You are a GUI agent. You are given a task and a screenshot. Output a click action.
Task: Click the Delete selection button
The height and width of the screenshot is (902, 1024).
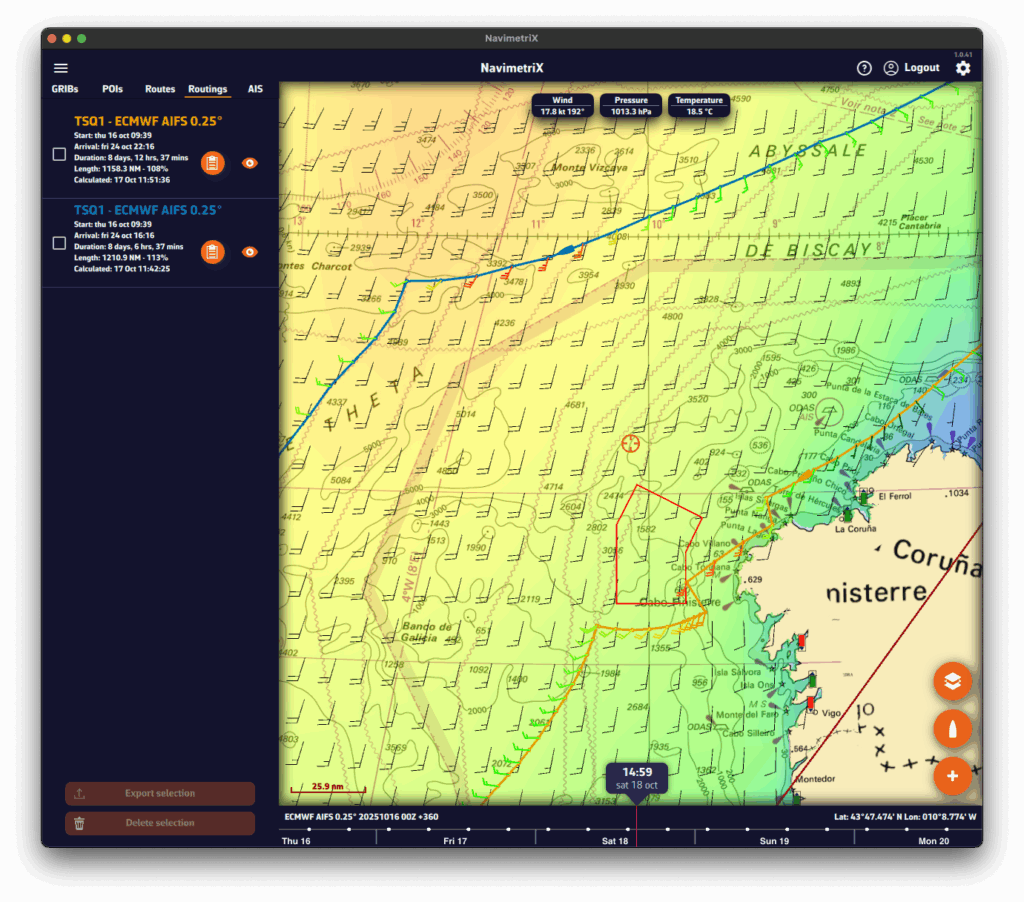(x=160, y=823)
